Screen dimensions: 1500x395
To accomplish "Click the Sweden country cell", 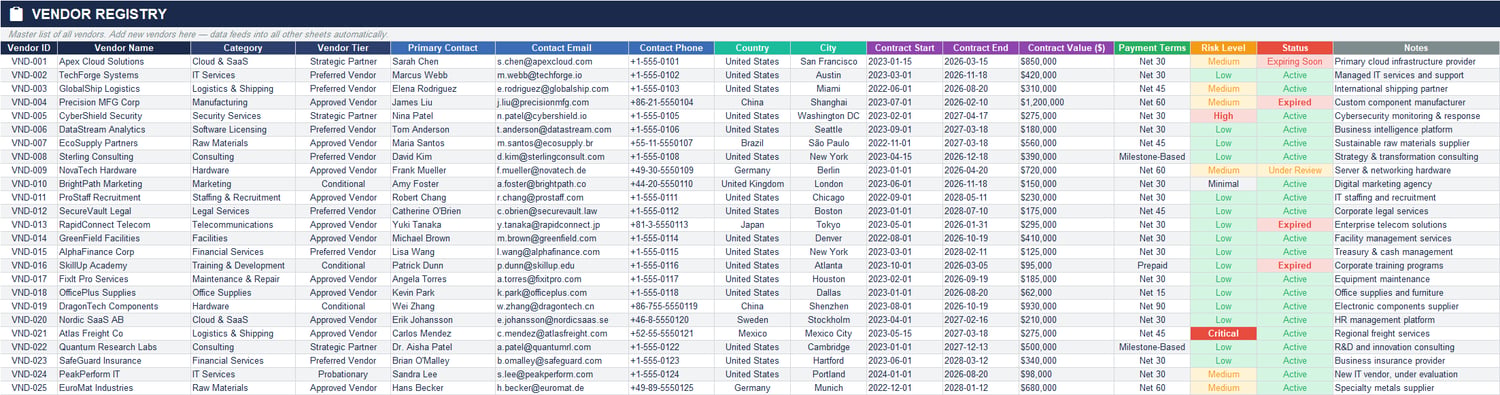I will click(752, 320).
